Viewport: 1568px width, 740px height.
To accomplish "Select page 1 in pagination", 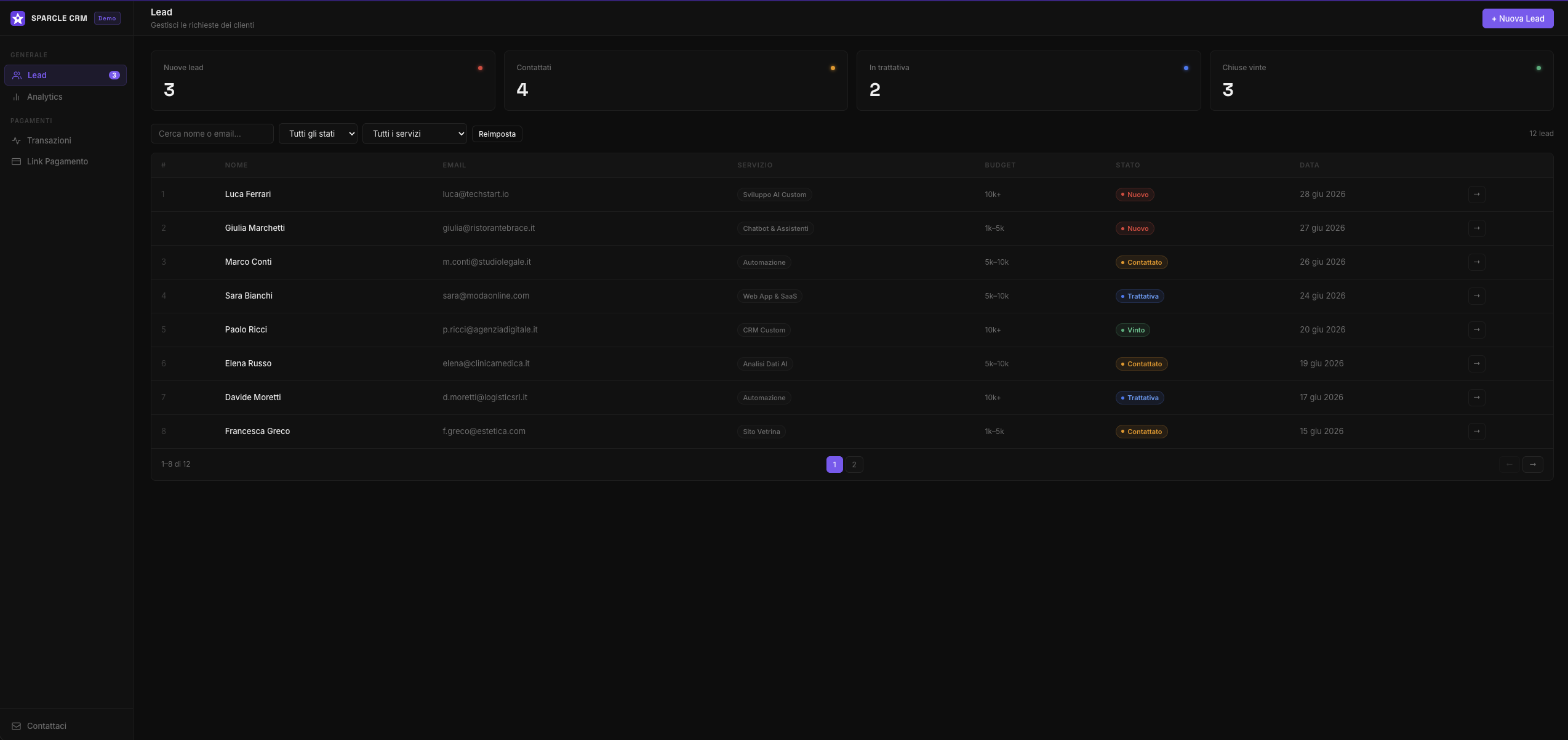I will pos(834,464).
